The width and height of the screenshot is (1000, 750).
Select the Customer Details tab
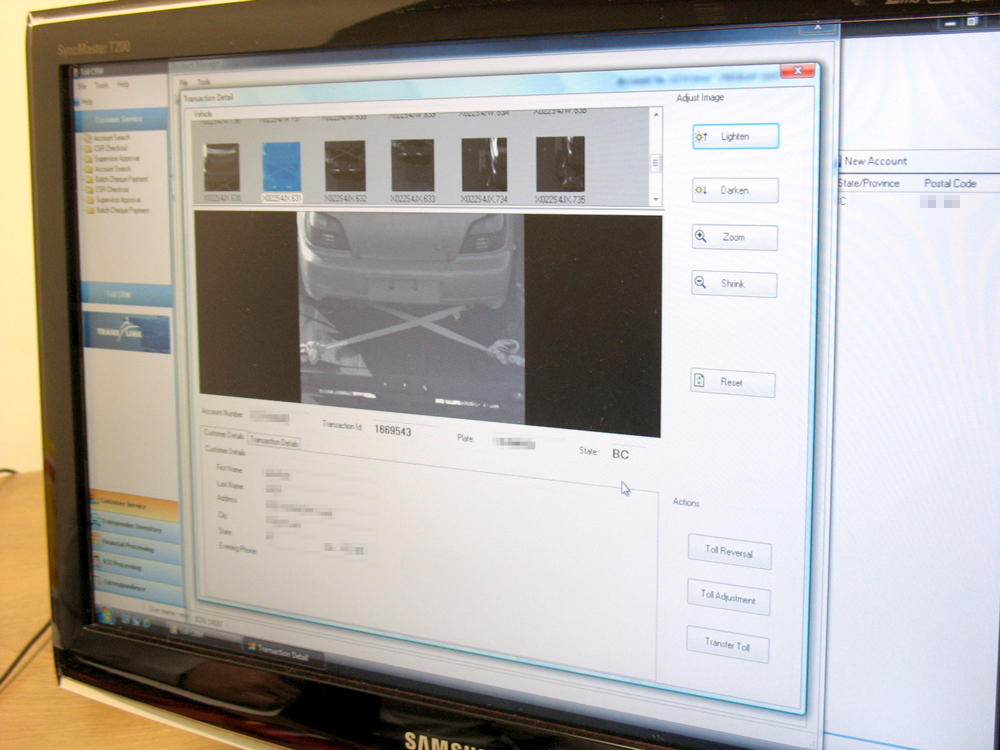[x=223, y=434]
